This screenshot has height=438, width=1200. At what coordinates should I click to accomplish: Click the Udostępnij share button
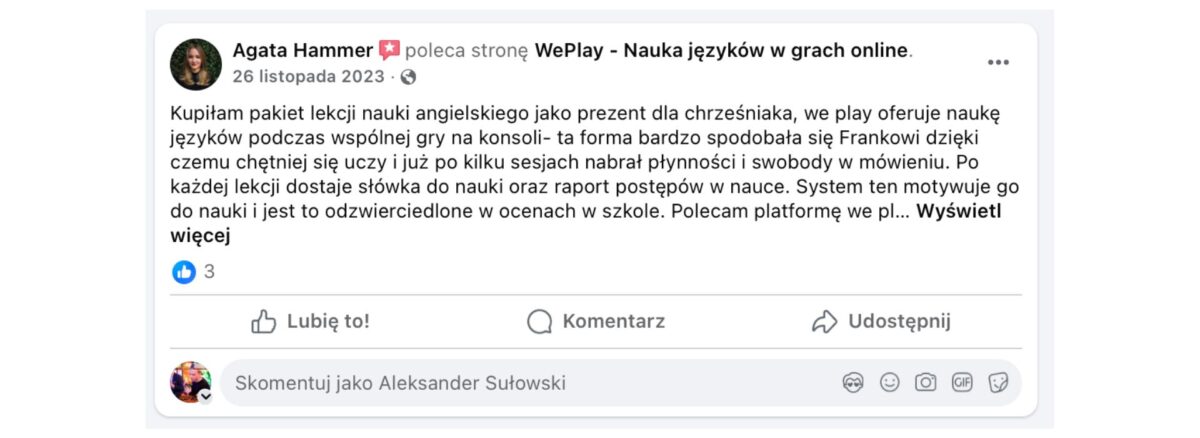click(x=880, y=321)
